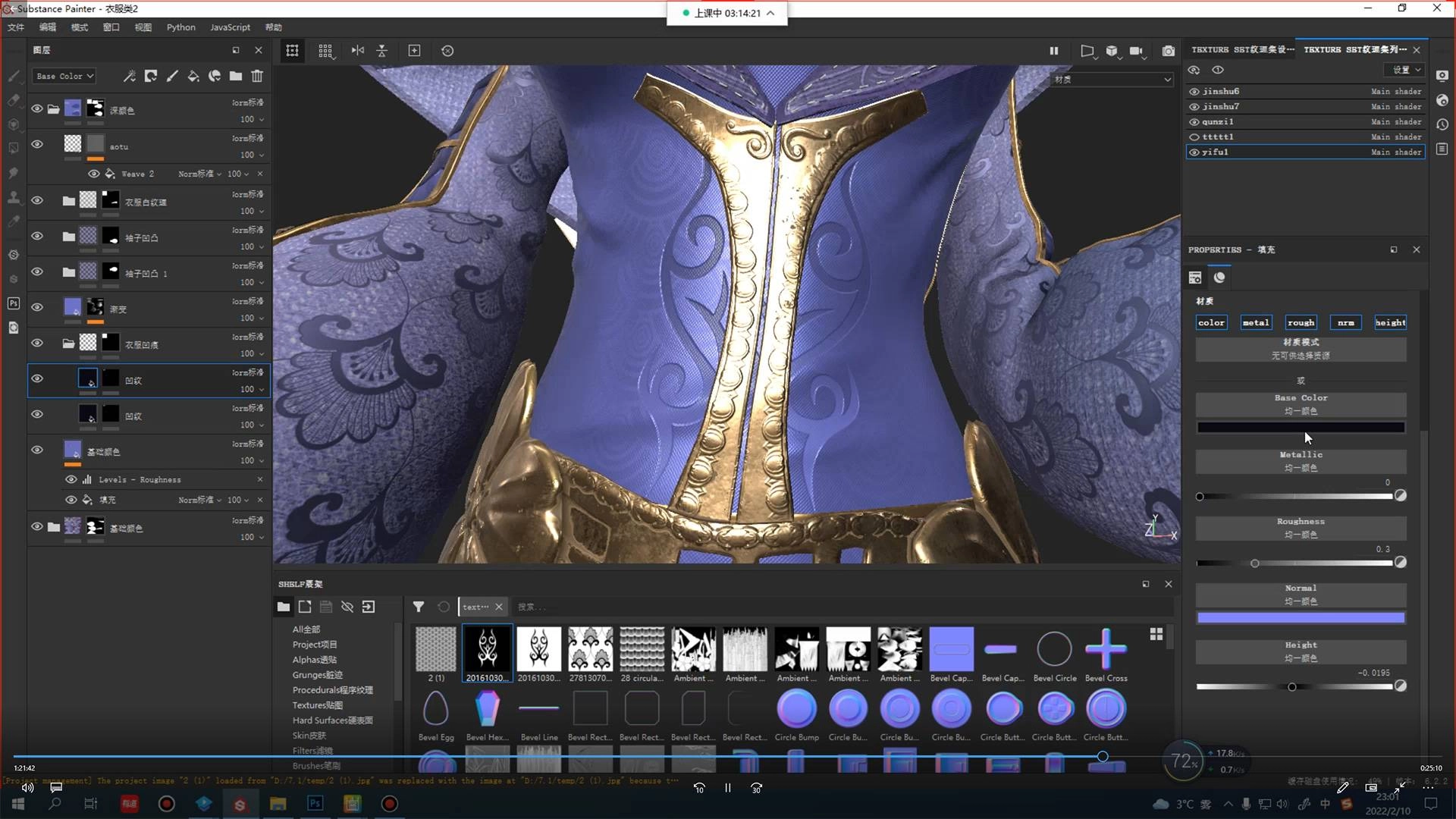Delete the layer using the trash icon
The image size is (1456, 819).
(x=257, y=76)
